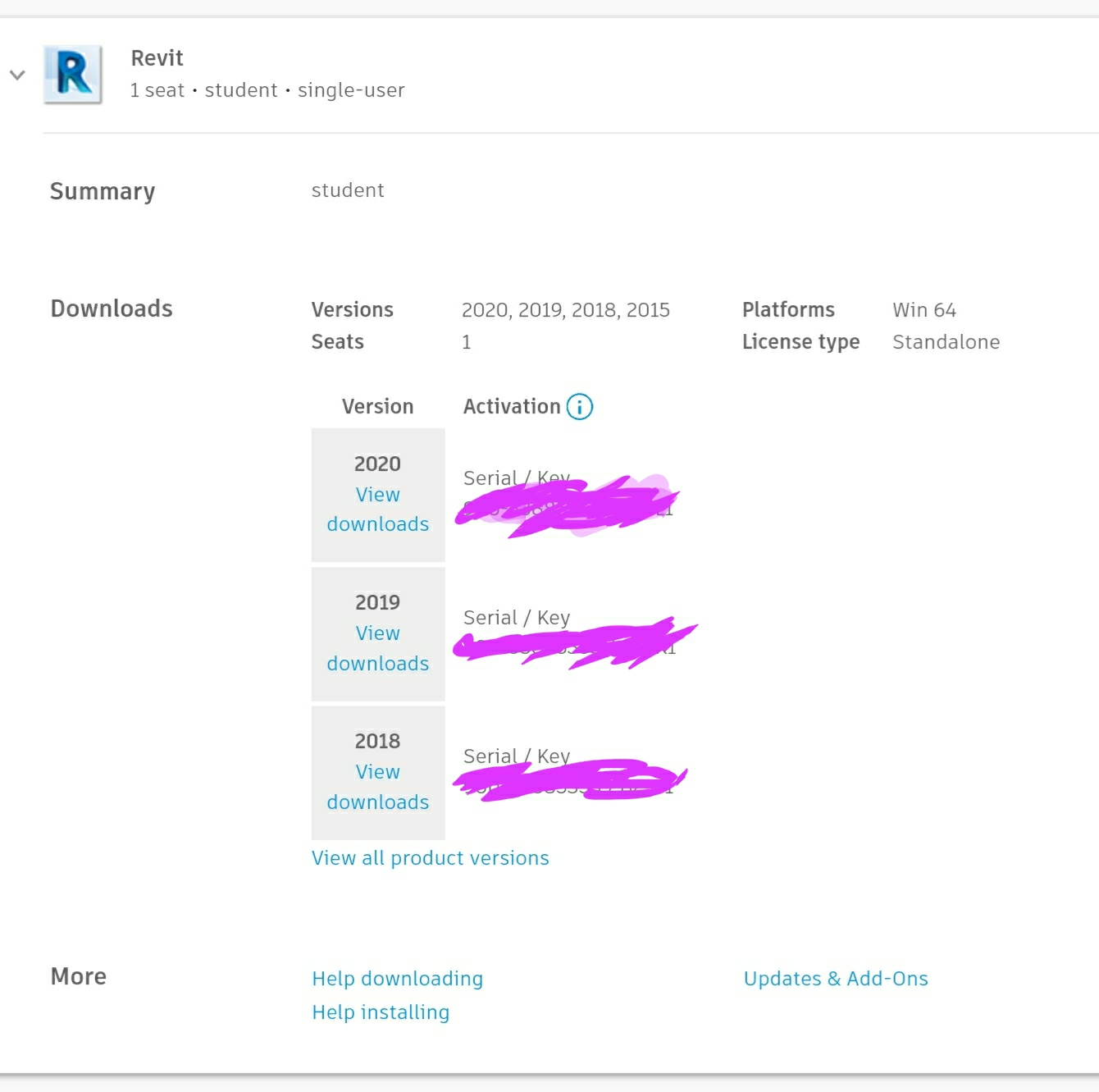Click the Seats value '1'

pyautogui.click(x=467, y=342)
